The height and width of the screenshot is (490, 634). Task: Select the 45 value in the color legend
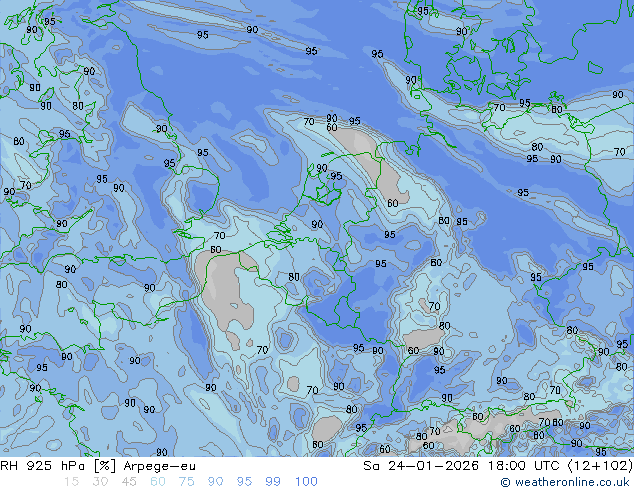(x=129, y=482)
